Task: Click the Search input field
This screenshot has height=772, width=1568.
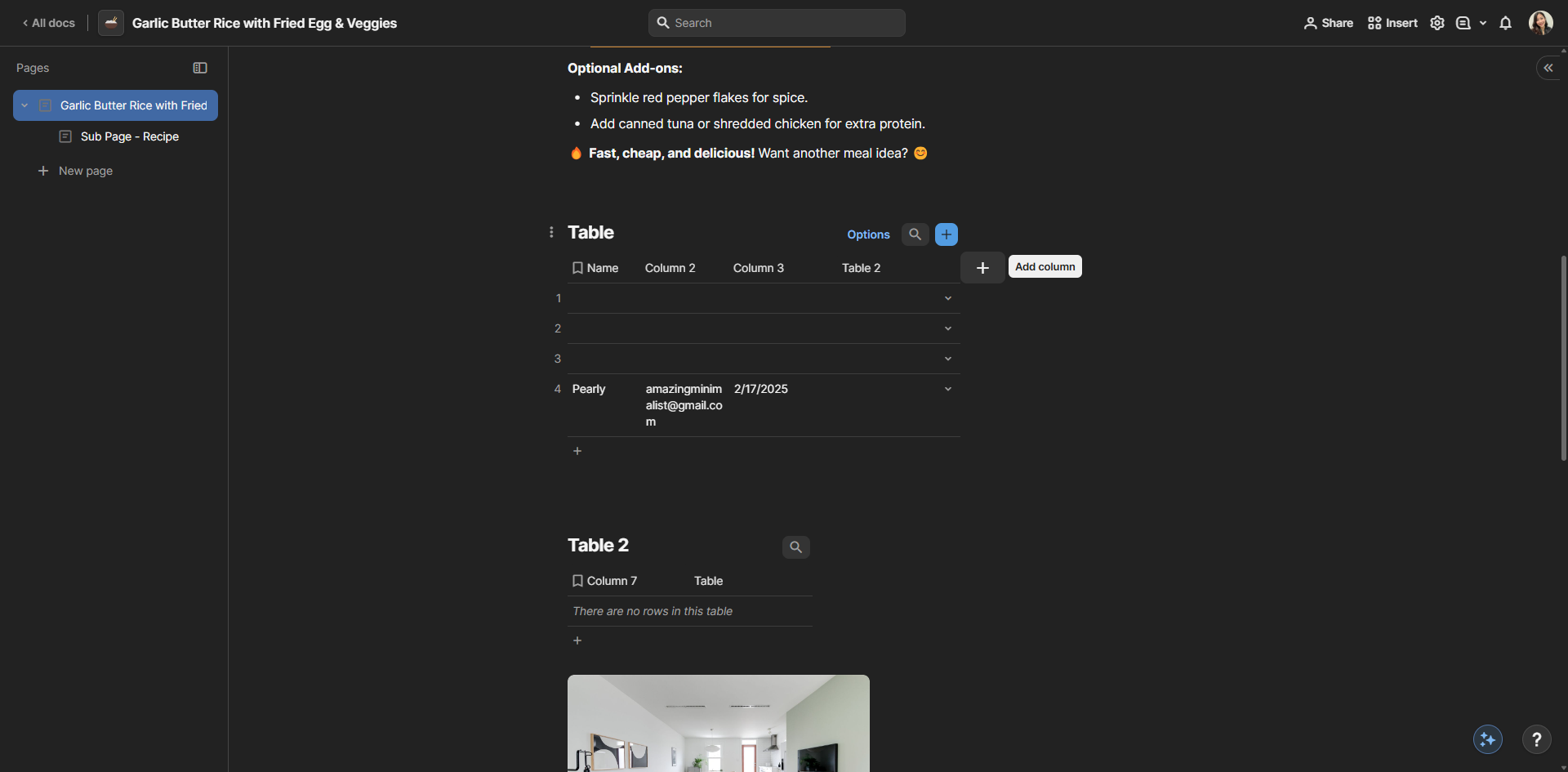Action: (777, 23)
